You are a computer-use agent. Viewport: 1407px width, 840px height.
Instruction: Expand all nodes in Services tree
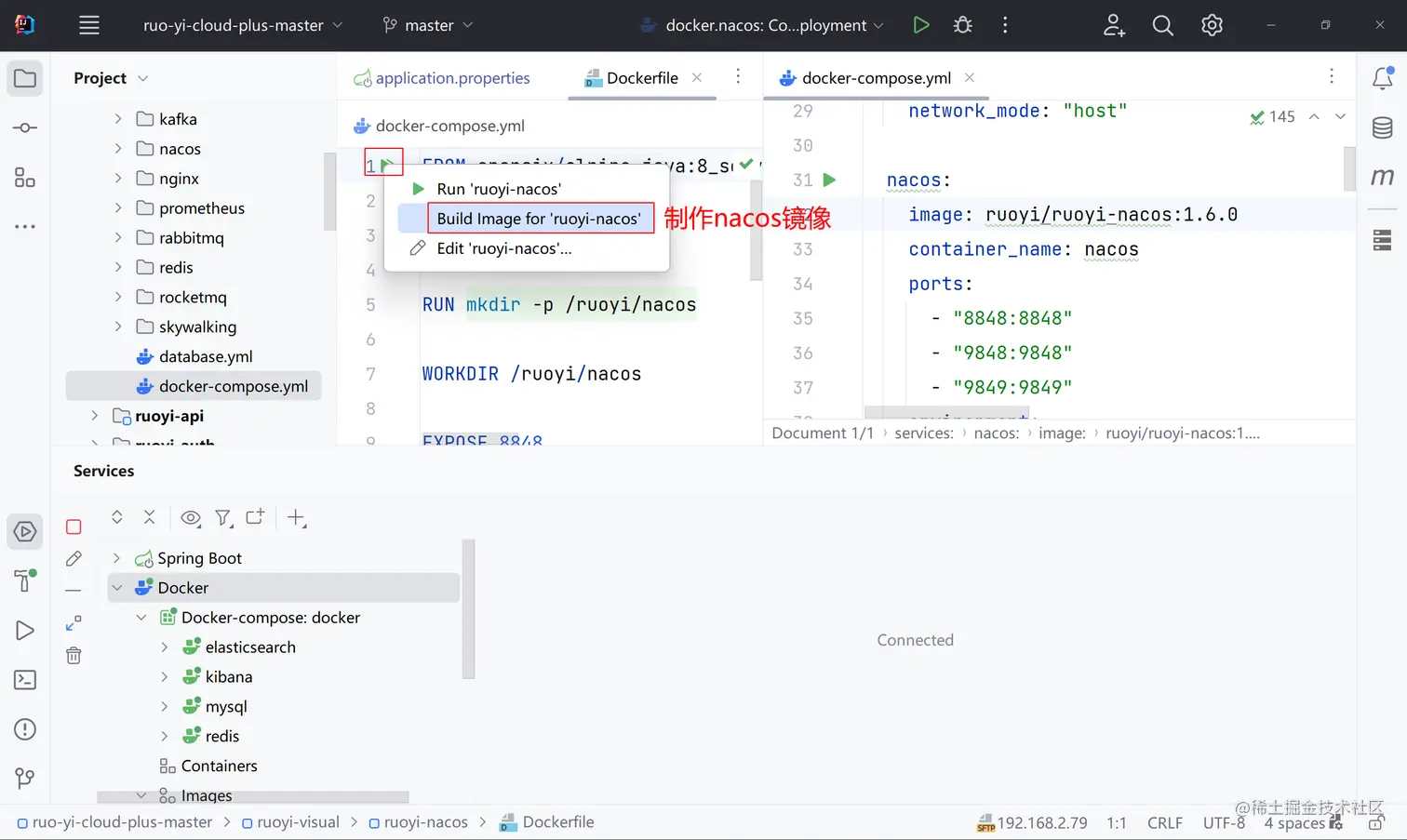pos(117,517)
